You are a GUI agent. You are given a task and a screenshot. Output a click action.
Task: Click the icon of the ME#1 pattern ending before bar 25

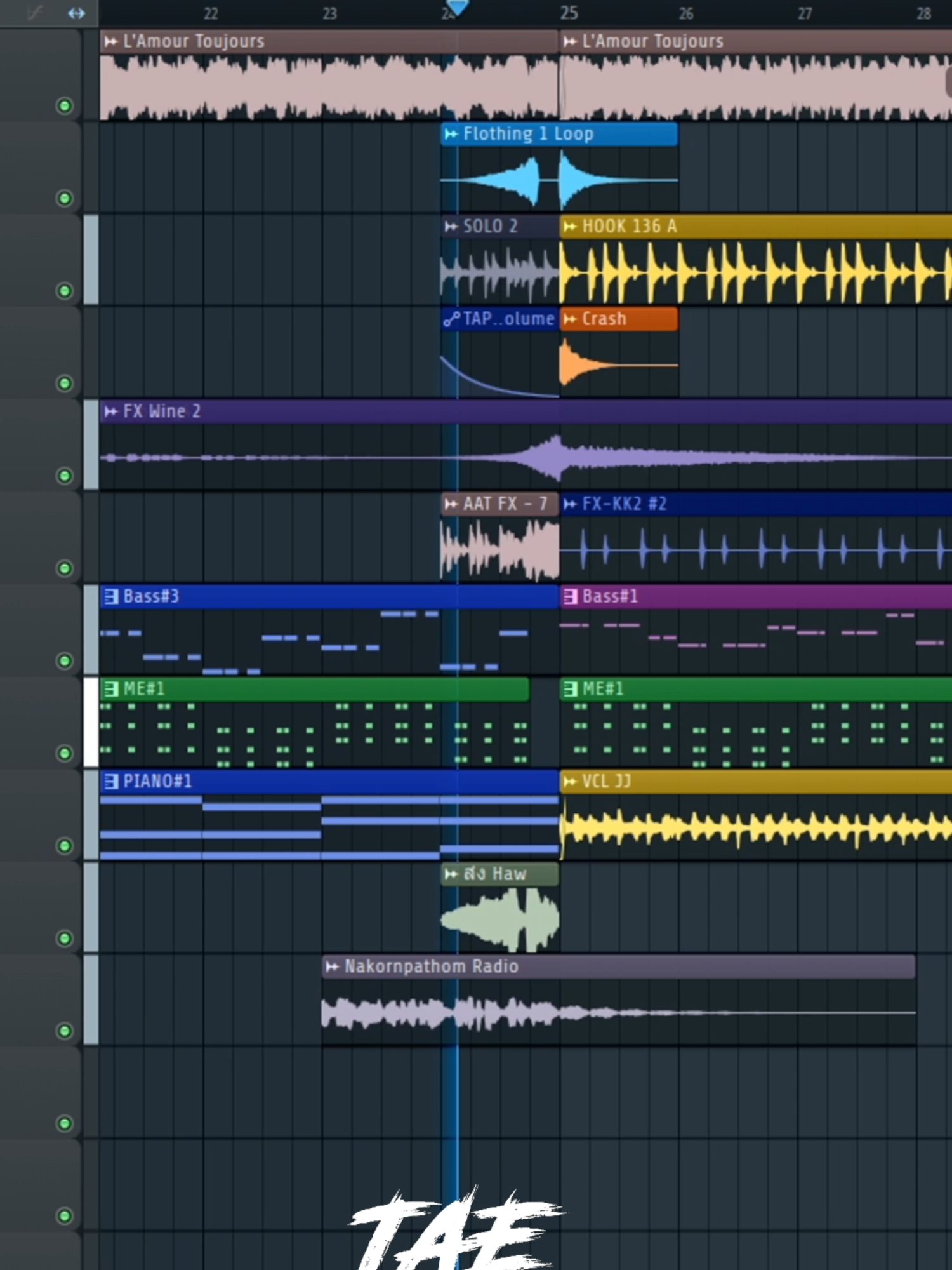tap(111, 689)
